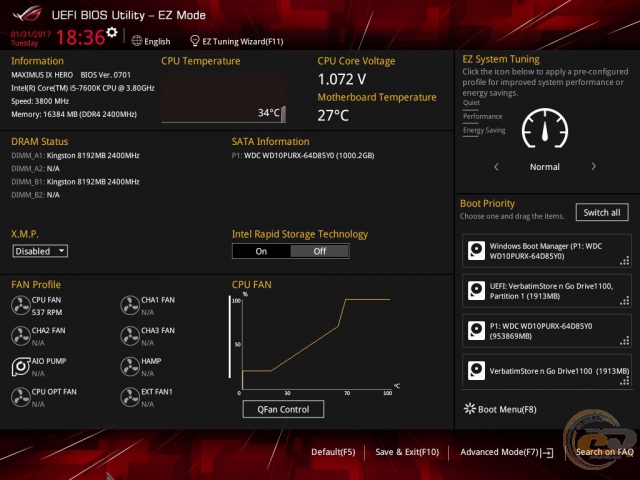Select the Energy Saving tuning profile
Image resolution: width=640 pixels, height=480 pixels.
[x=484, y=130]
